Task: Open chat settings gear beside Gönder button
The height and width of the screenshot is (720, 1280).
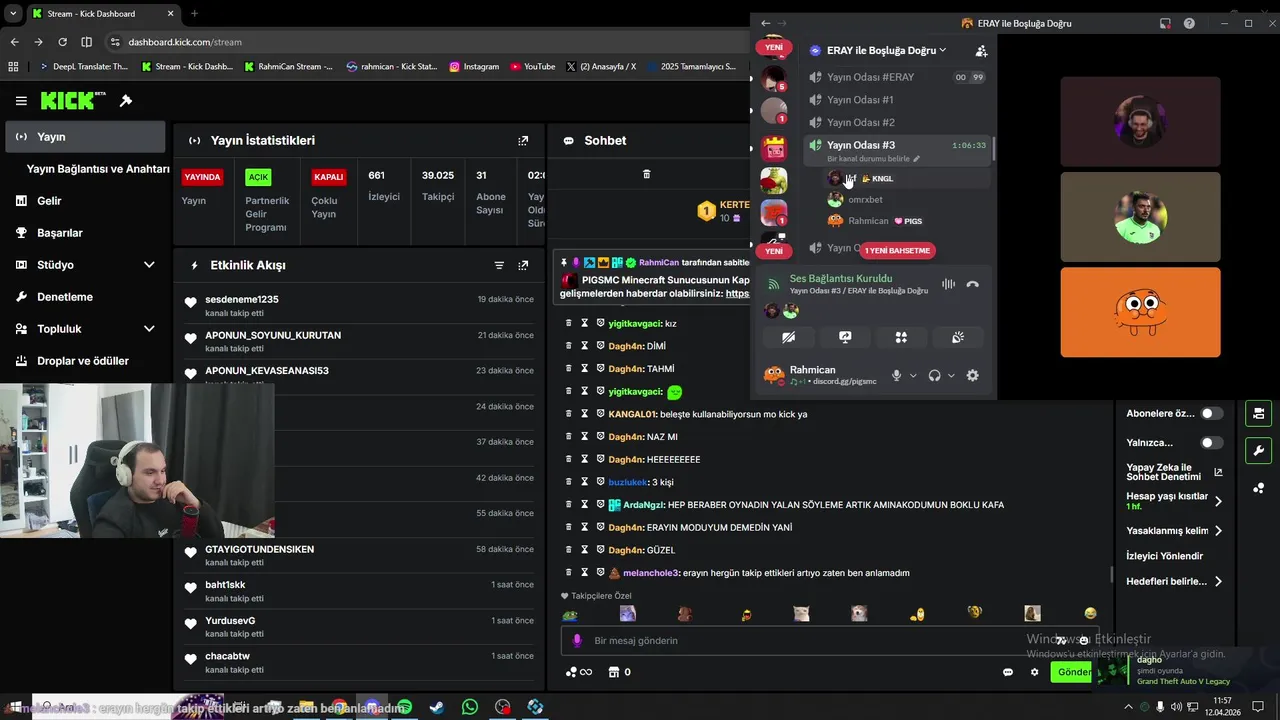Action: pyautogui.click(x=1035, y=672)
